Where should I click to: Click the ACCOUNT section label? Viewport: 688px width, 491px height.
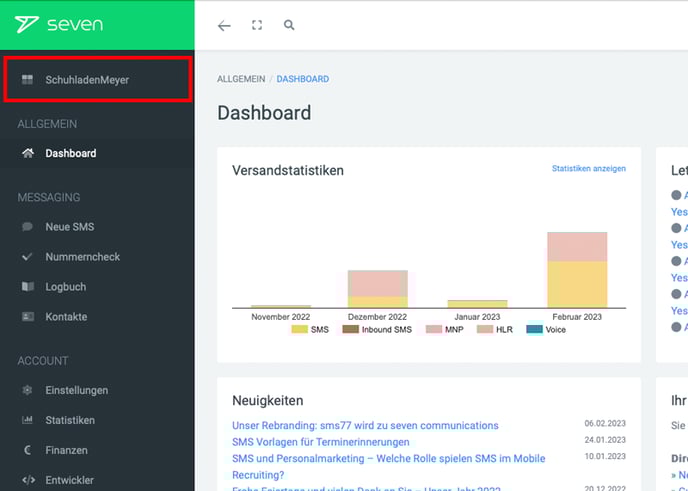pyautogui.click(x=43, y=361)
